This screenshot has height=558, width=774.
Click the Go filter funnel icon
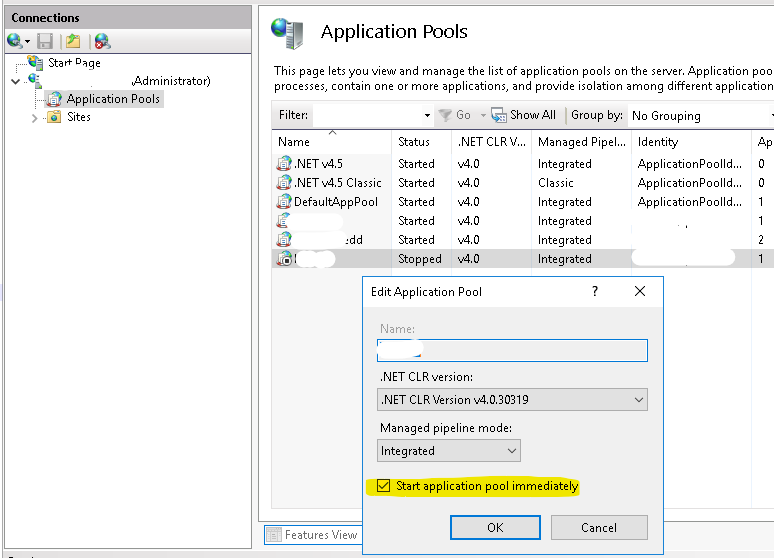coord(445,115)
